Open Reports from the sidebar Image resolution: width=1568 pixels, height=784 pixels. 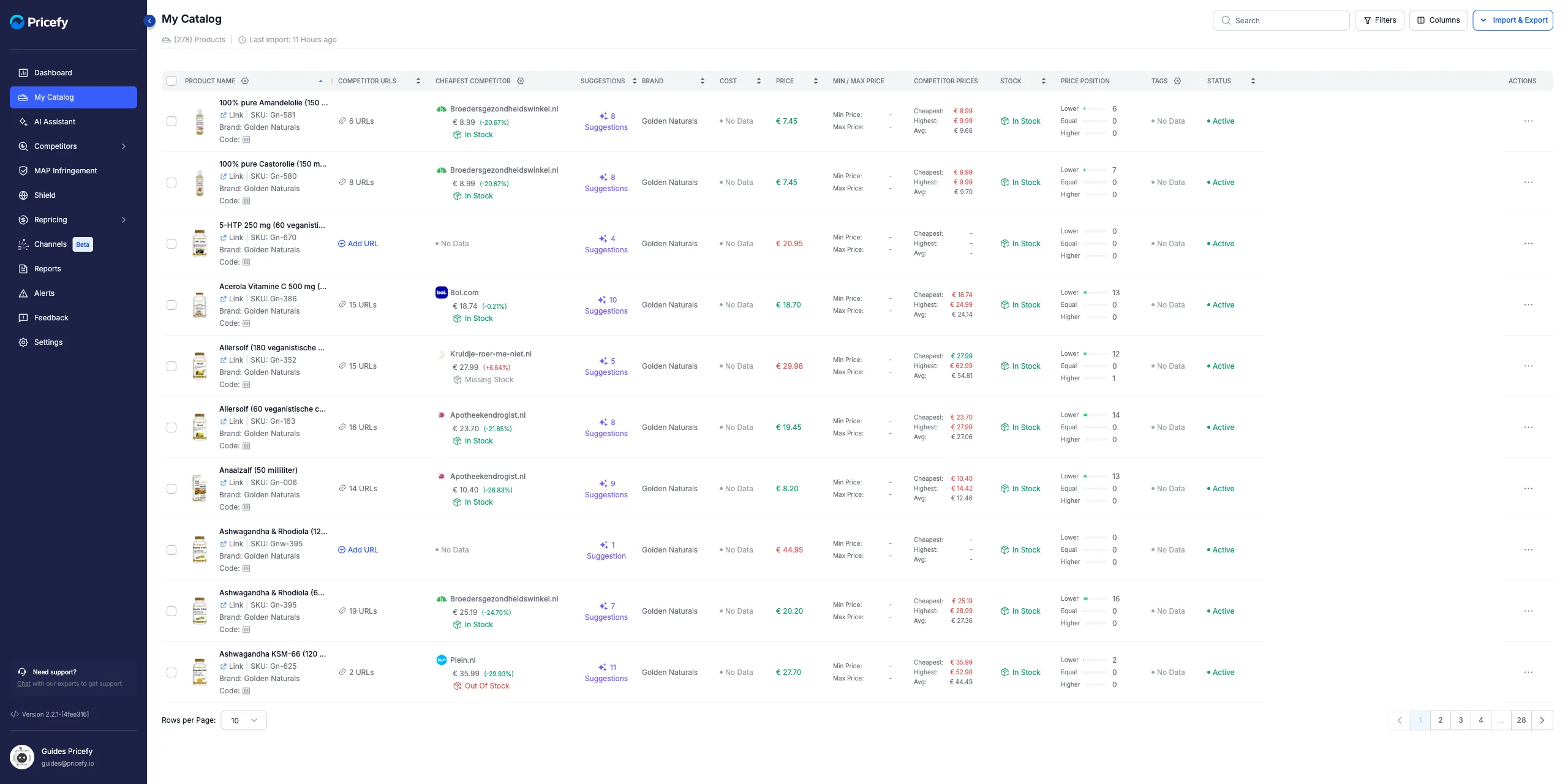tap(73, 269)
